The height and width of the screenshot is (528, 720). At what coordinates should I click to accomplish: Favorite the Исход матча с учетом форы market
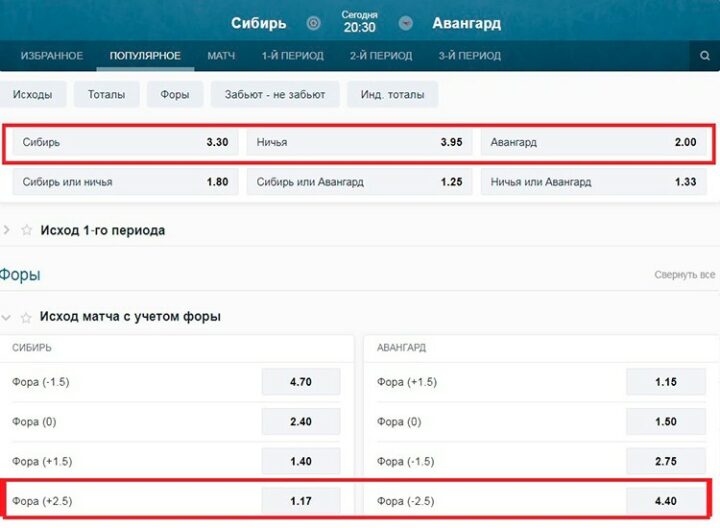coord(27,317)
